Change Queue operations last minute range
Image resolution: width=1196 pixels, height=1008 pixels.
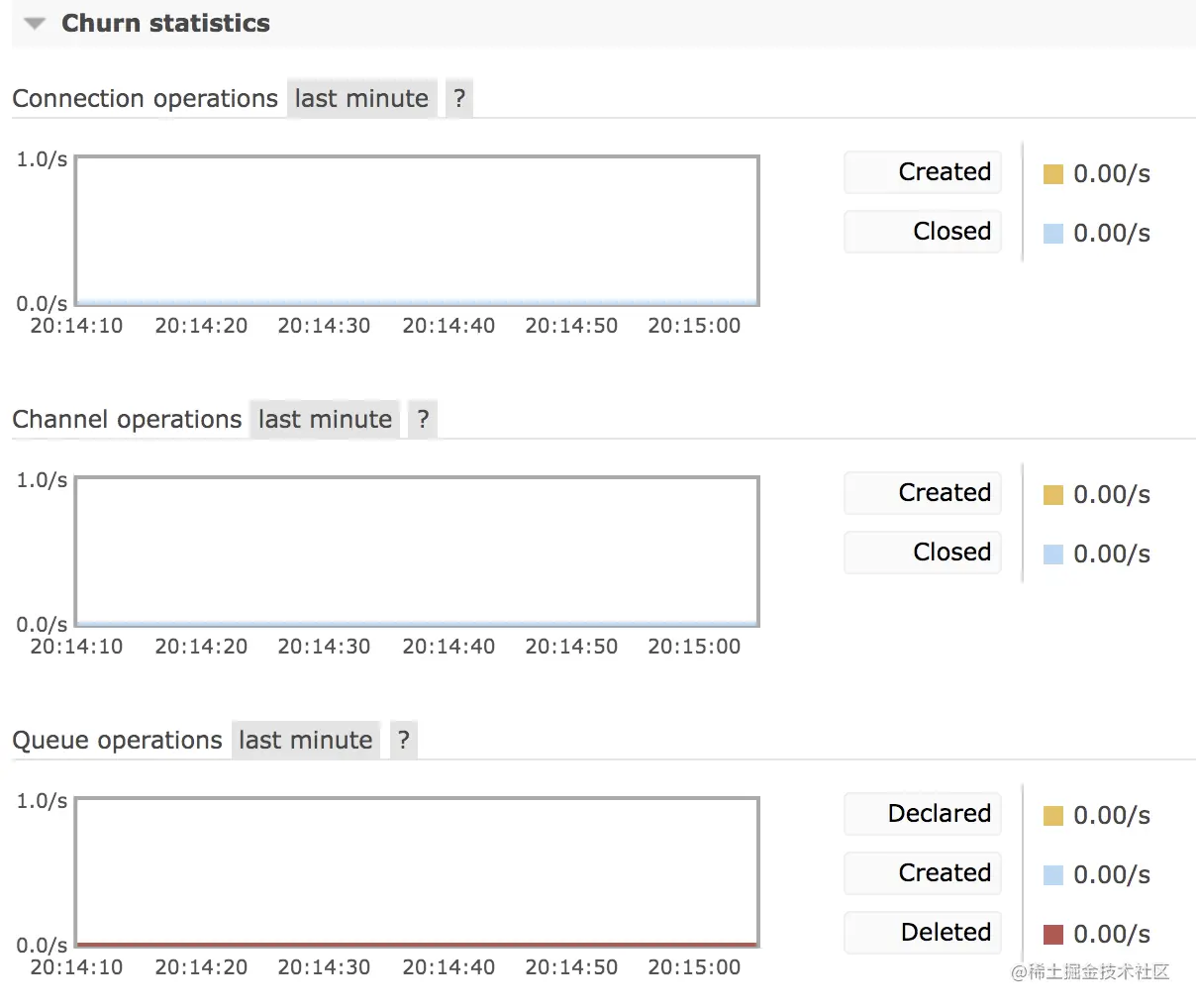click(x=306, y=740)
